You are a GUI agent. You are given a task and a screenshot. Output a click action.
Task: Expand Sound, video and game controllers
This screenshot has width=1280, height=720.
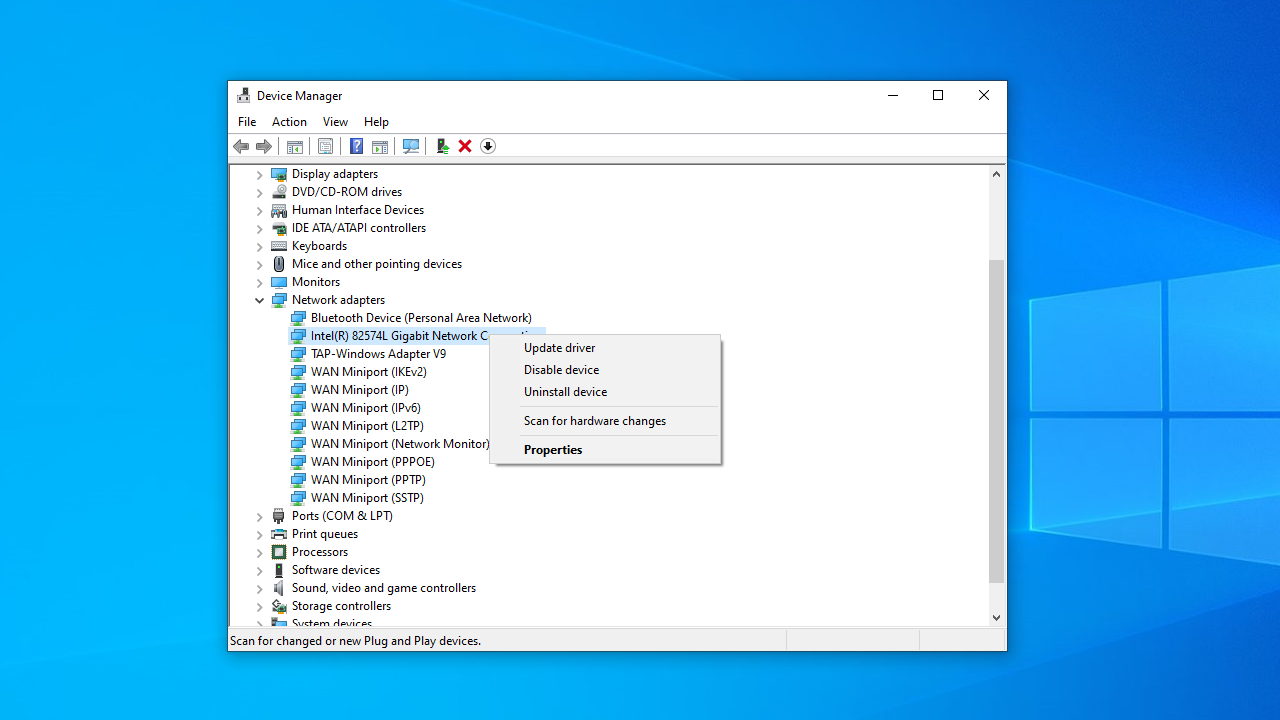pyautogui.click(x=260, y=588)
